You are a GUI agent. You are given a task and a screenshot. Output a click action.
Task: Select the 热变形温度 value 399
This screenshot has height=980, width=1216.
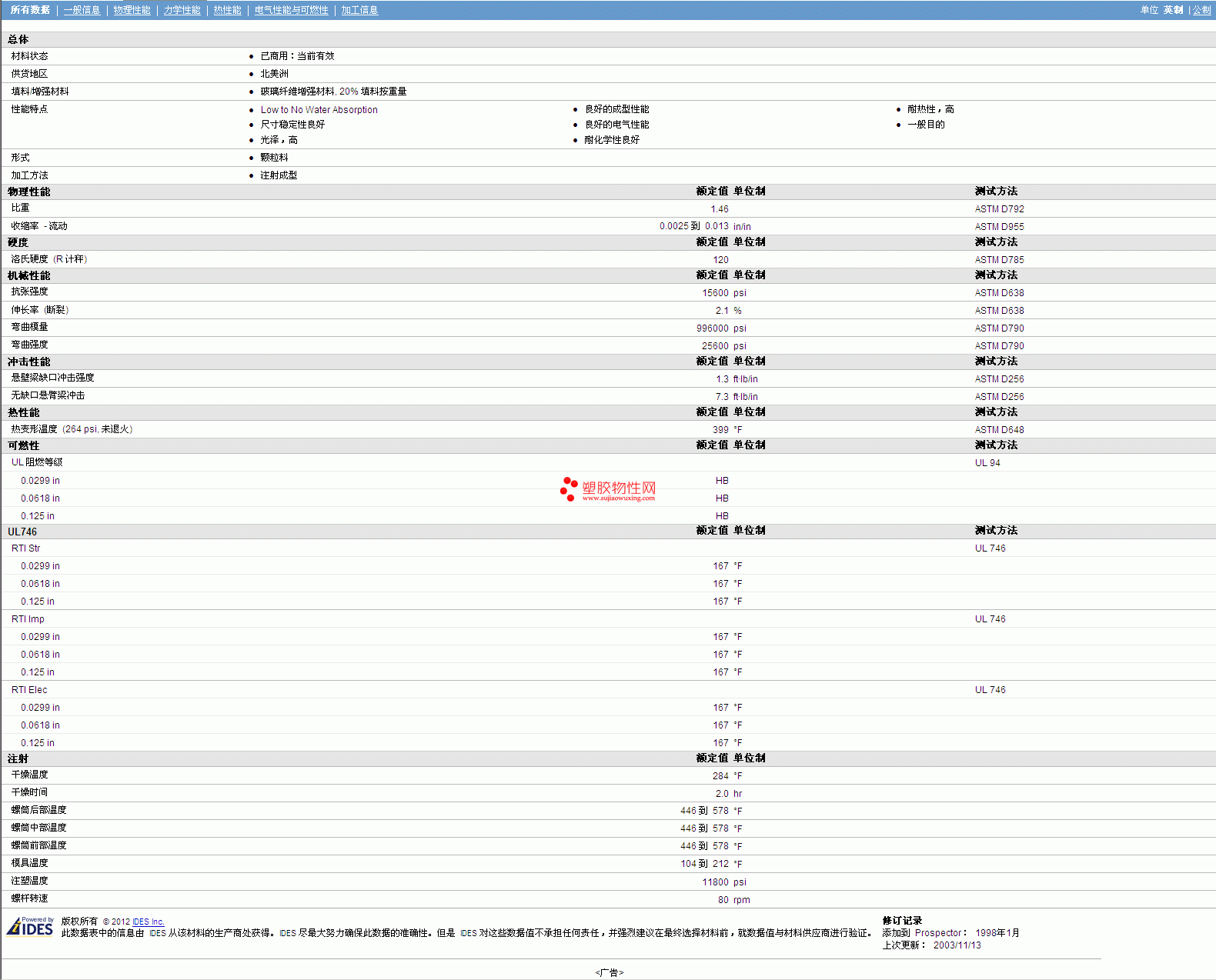[720, 430]
